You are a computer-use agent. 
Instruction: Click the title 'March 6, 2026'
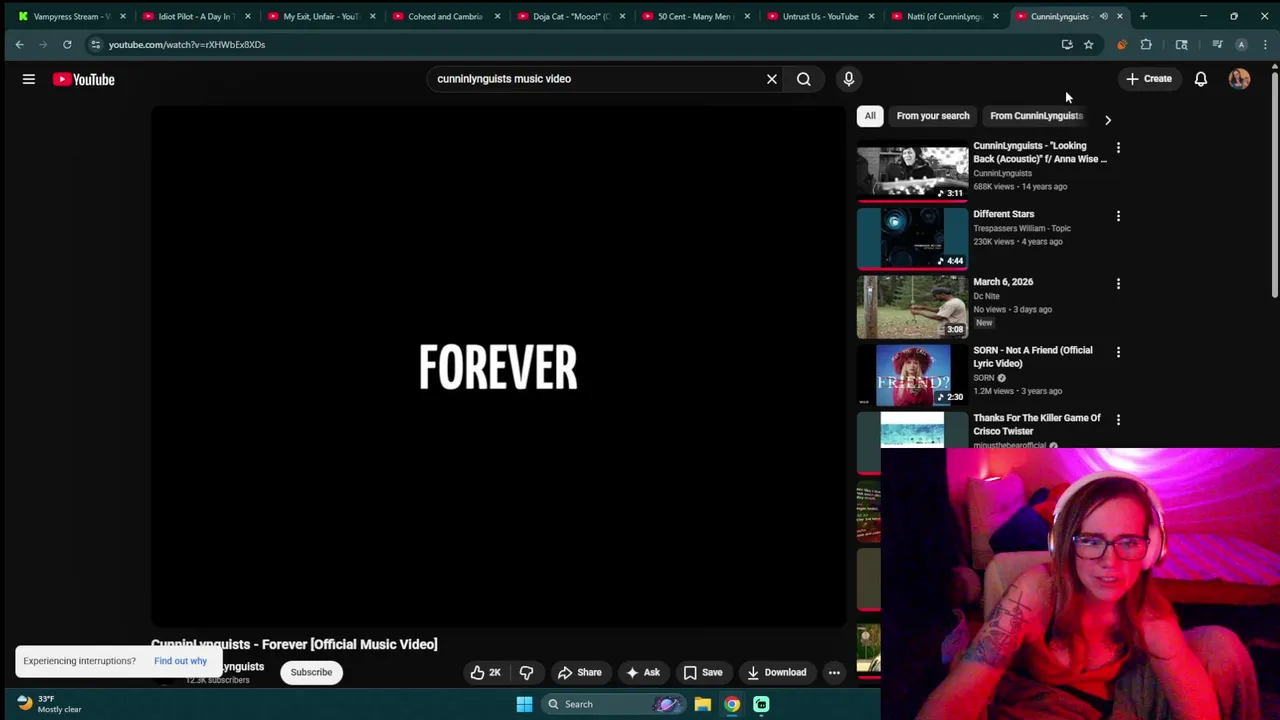[1003, 282]
